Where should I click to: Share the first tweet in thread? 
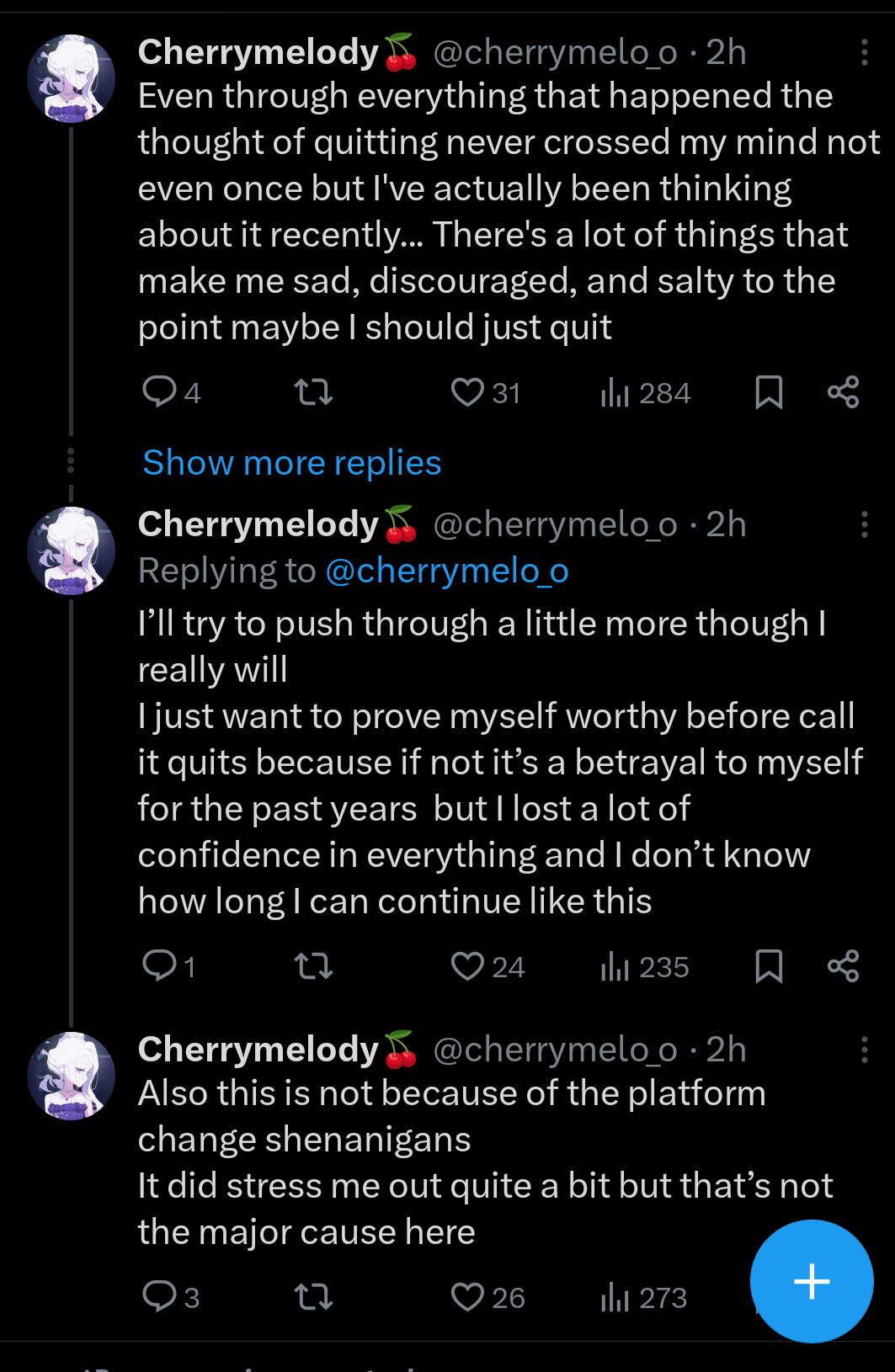(843, 392)
